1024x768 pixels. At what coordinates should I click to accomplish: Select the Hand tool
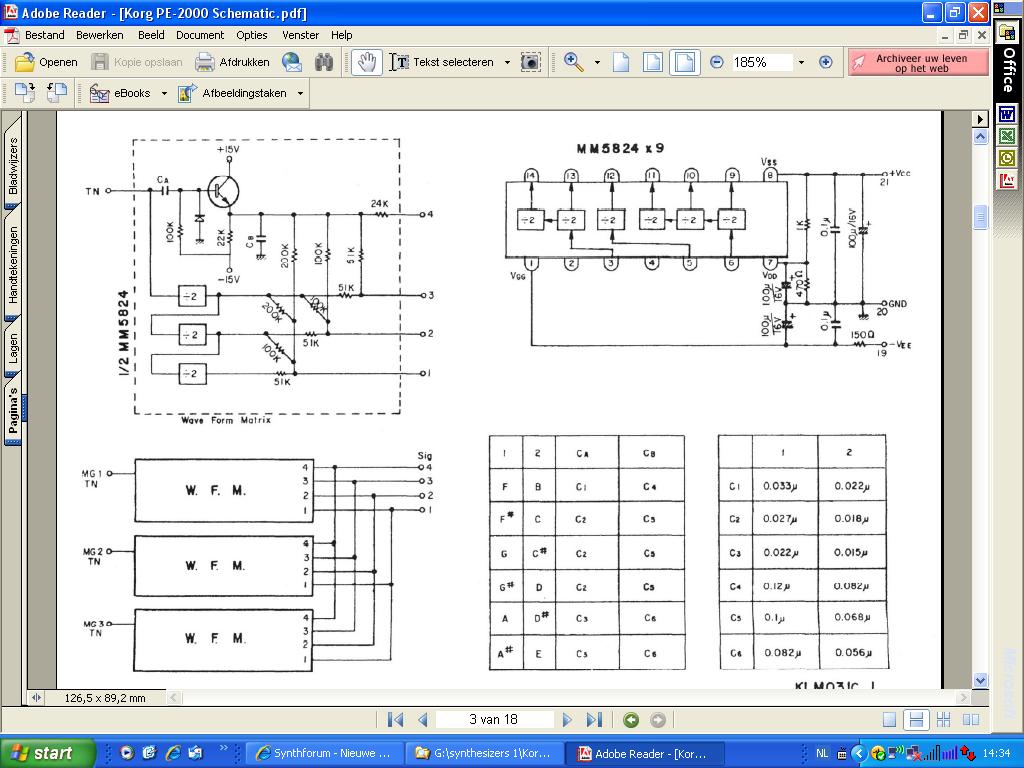(366, 62)
